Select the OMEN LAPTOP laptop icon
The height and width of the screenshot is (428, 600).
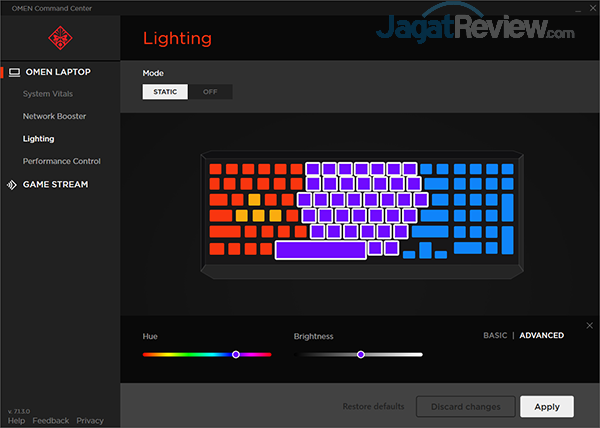click(x=13, y=72)
